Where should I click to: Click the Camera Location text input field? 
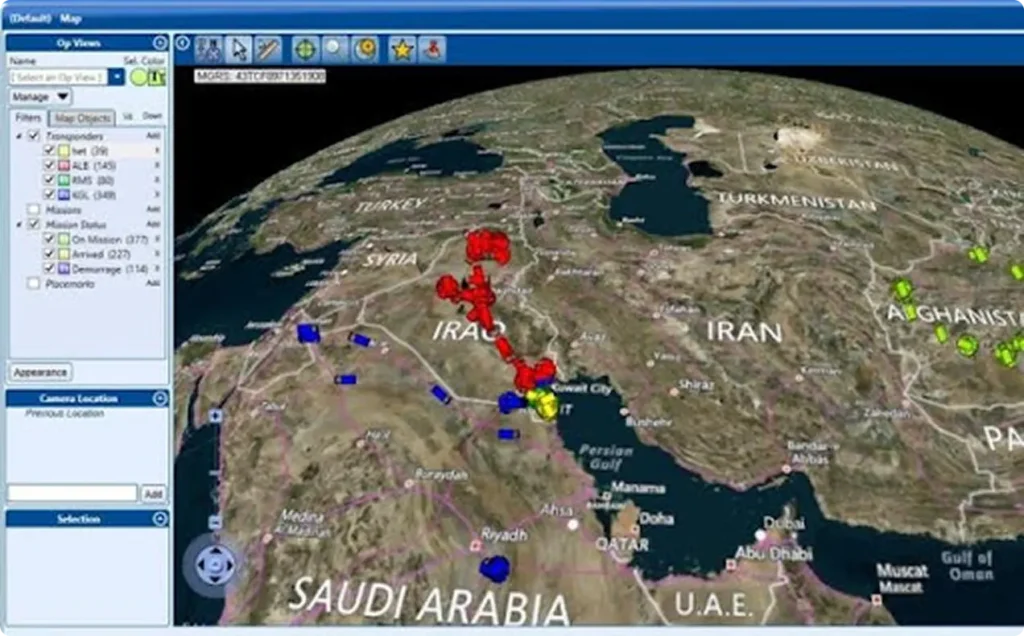[x=70, y=492]
